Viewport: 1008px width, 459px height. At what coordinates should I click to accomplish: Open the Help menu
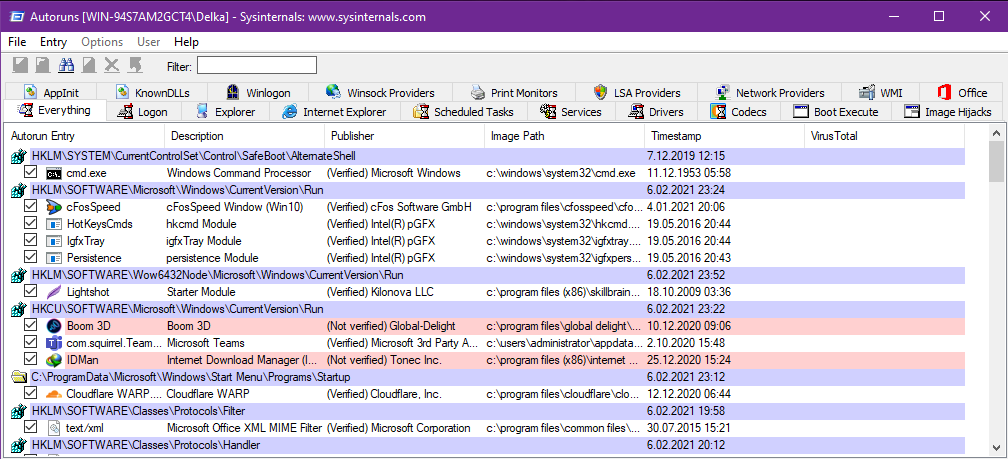coord(186,42)
